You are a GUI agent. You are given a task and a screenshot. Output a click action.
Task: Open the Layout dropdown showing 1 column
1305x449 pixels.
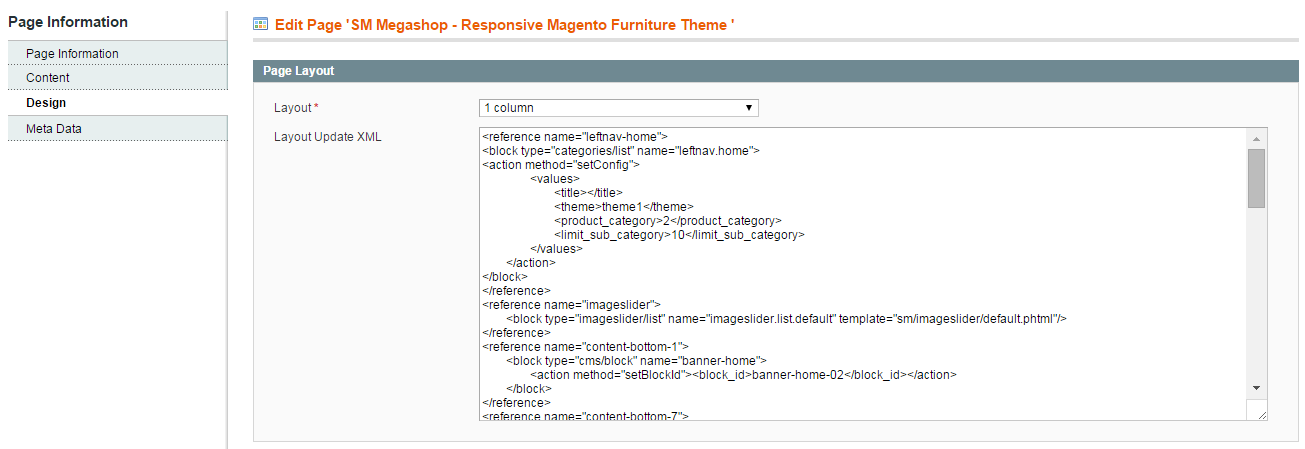coord(618,108)
